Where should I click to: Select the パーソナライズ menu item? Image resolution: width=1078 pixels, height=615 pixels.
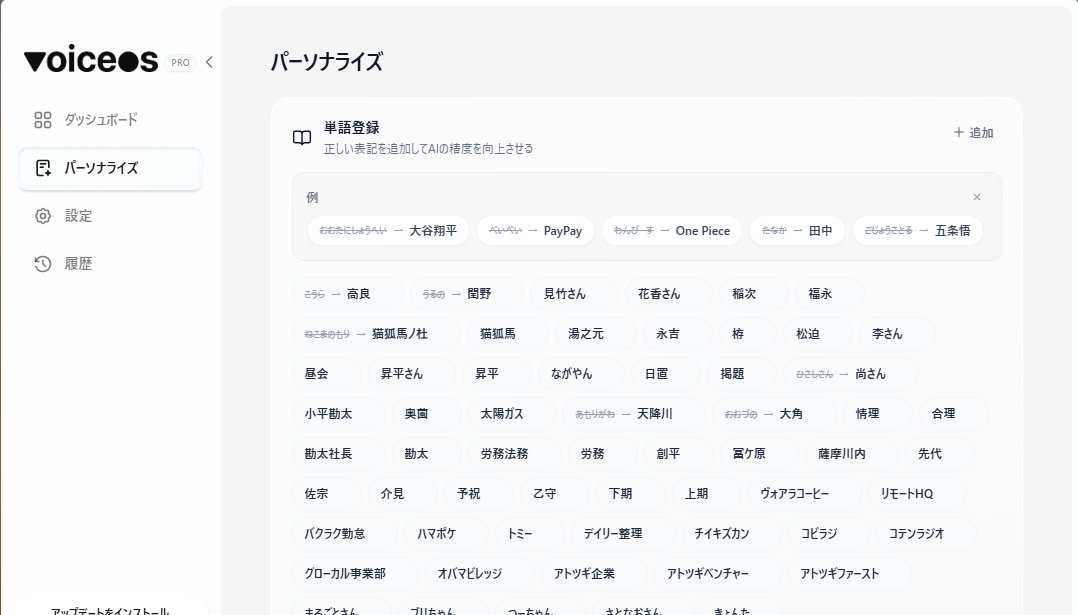tap(110, 168)
